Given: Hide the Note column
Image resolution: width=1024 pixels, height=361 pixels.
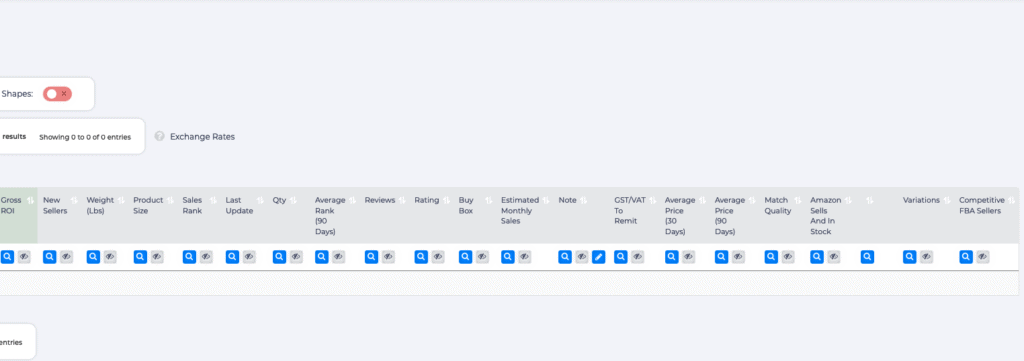Looking at the screenshot, I should (x=582, y=257).
